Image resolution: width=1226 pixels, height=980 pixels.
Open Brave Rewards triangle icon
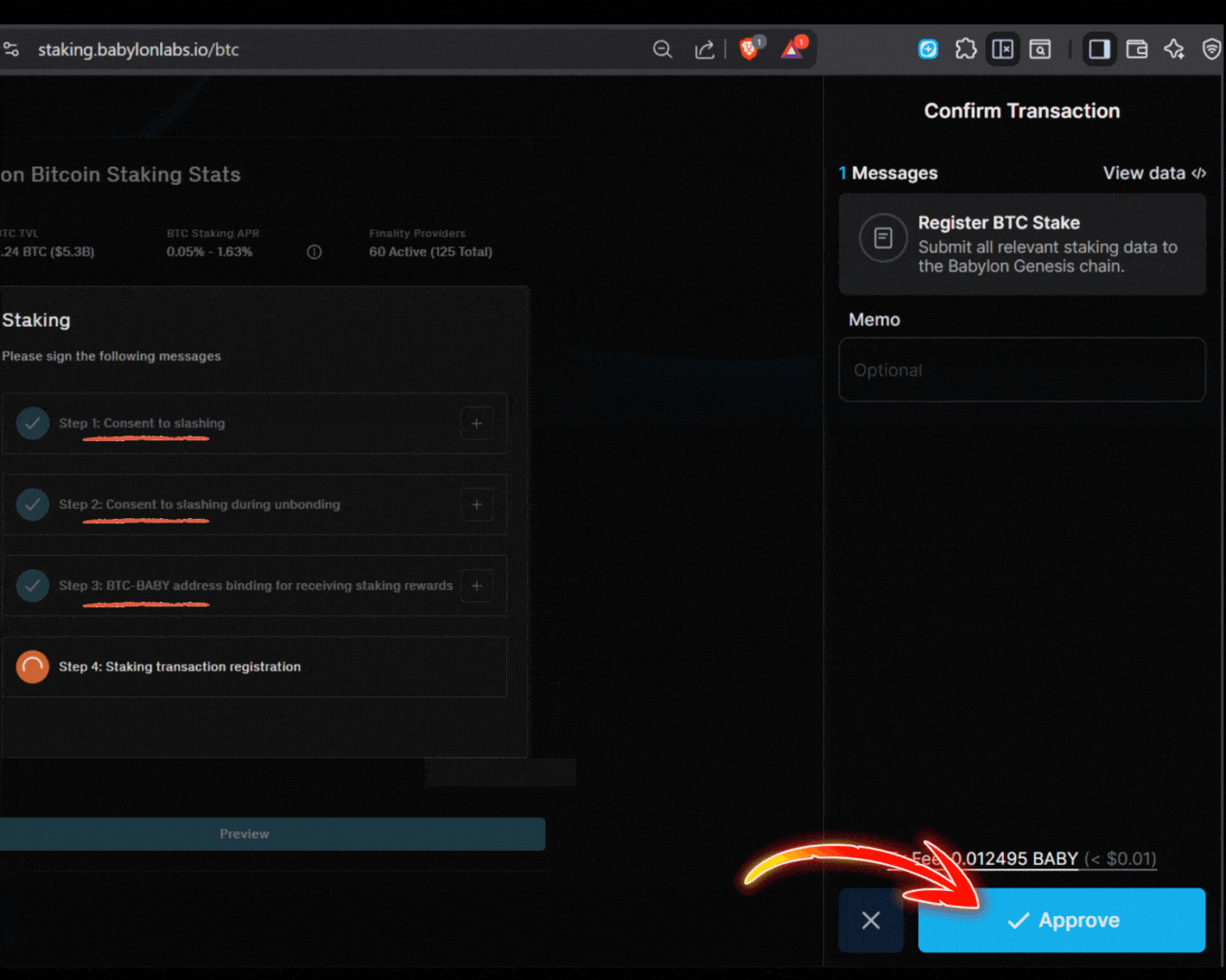click(792, 49)
